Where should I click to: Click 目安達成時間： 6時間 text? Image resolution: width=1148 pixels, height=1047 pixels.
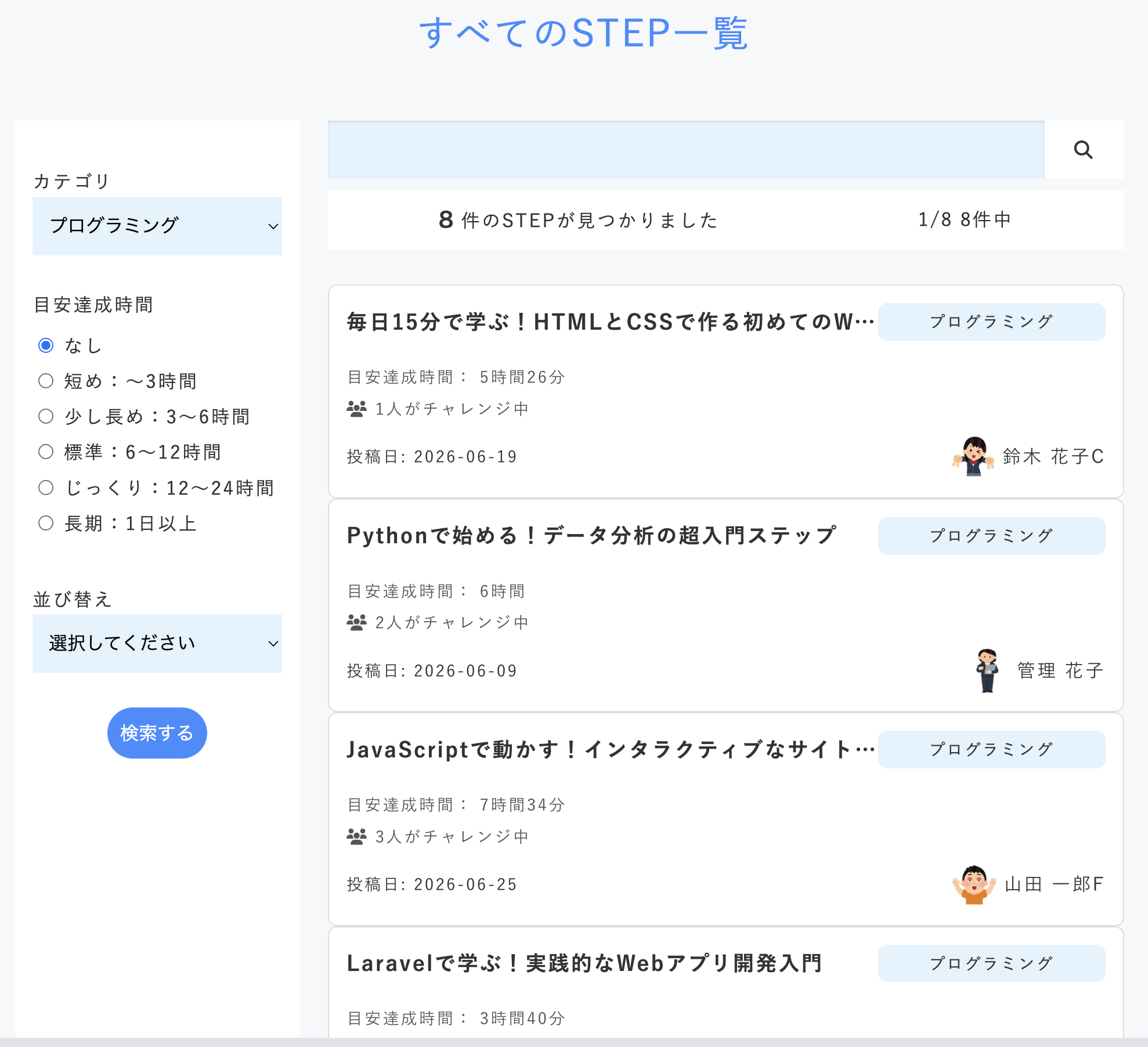pyautogui.click(x=436, y=591)
